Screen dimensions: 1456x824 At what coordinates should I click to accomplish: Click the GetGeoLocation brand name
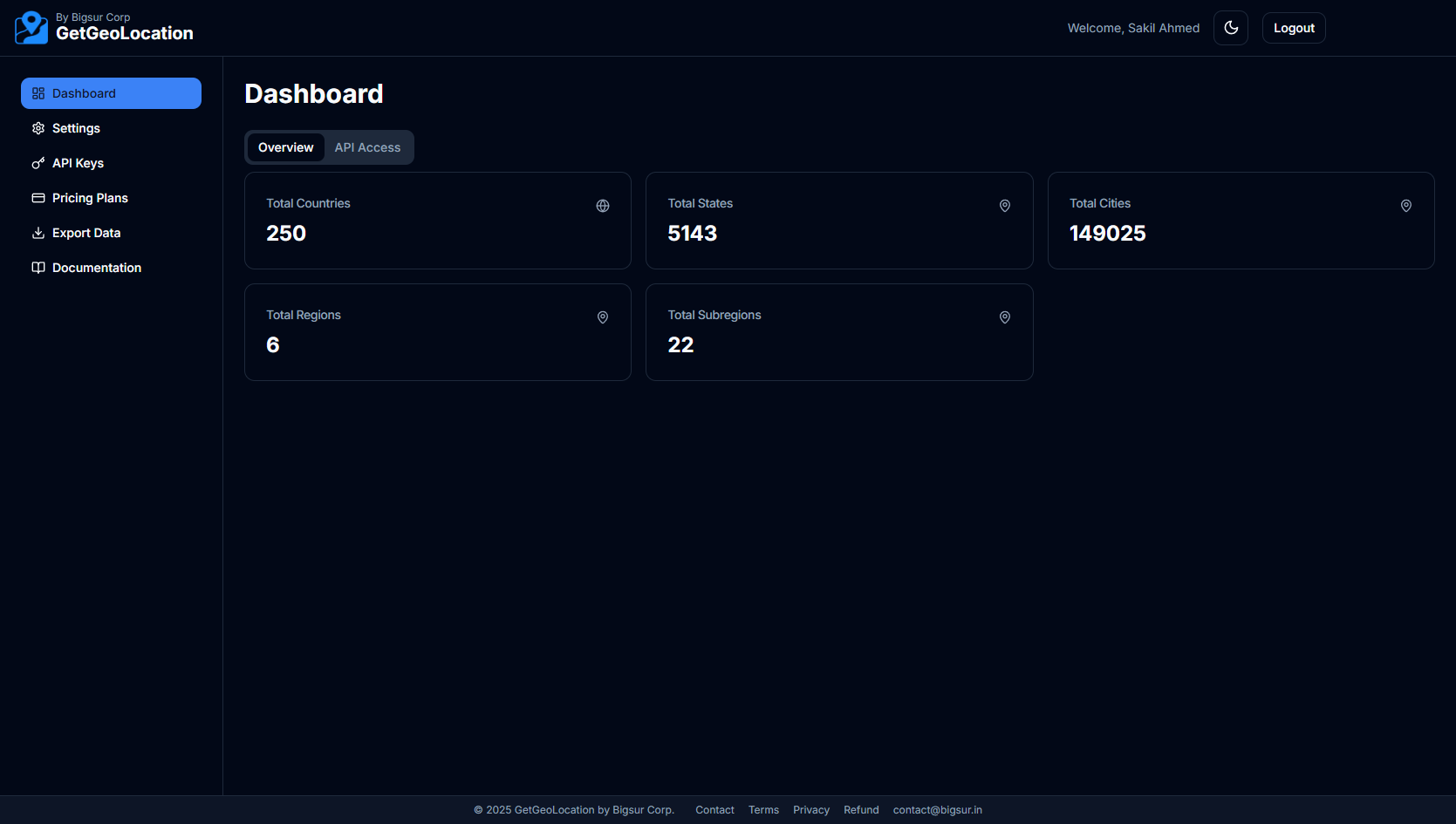point(125,33)
